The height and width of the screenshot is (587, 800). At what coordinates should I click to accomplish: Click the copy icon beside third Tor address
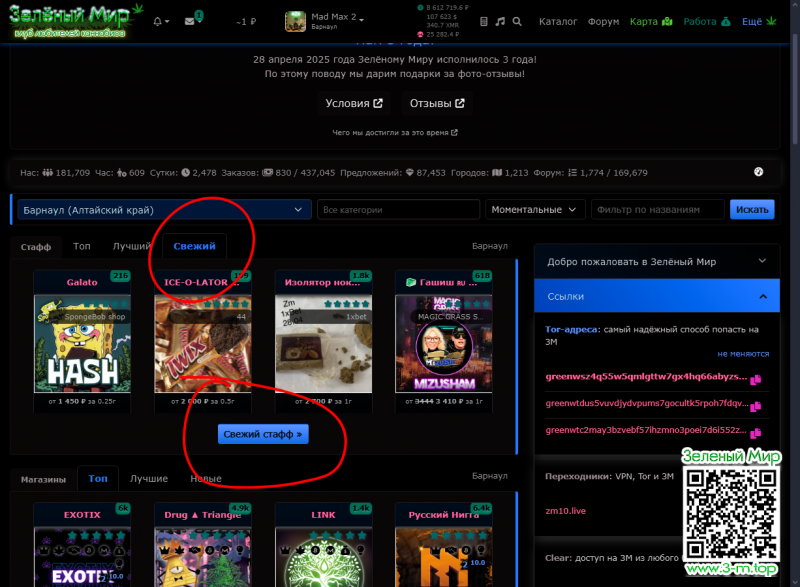pos(755,430)
